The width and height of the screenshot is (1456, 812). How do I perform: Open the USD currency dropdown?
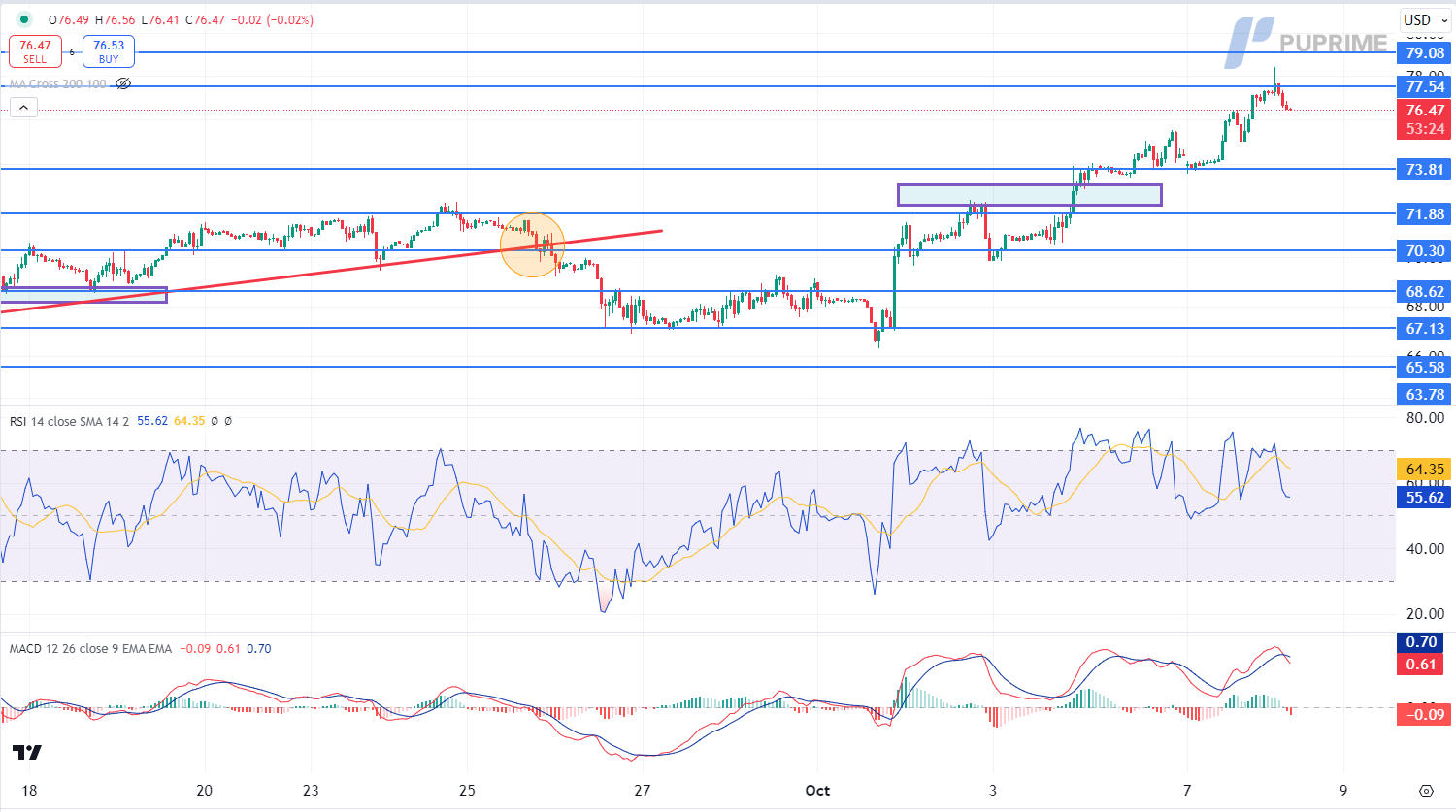pyautogui.click(x=1424, y=19)
